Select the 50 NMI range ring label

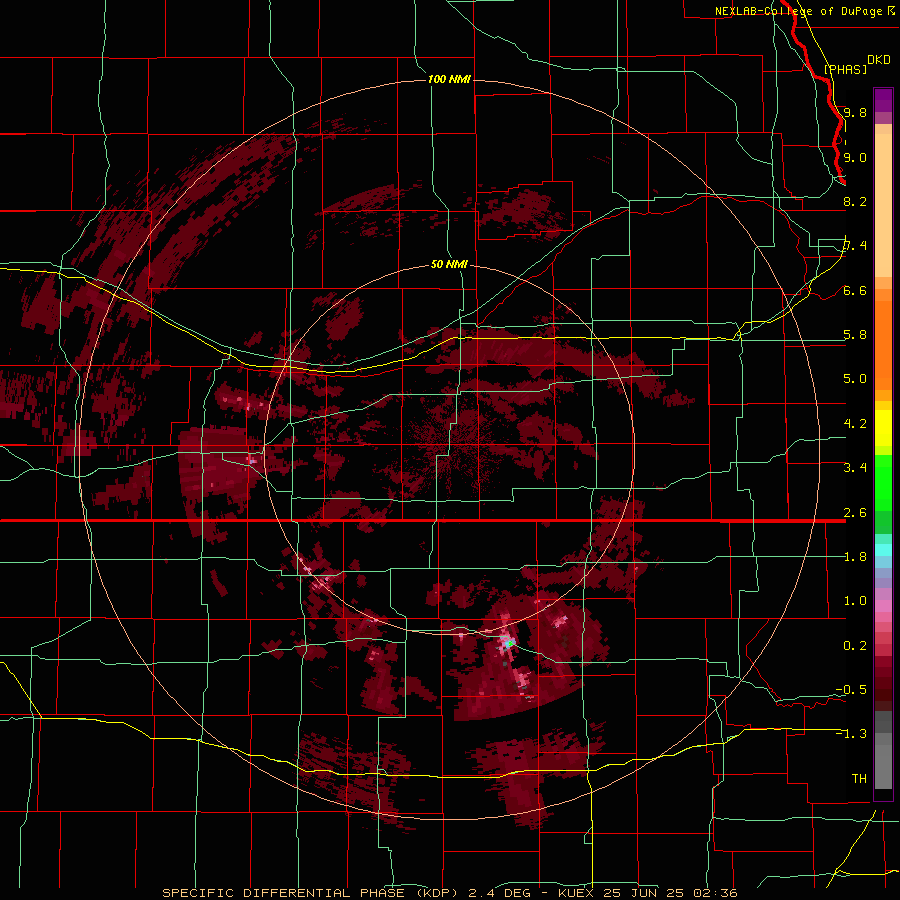pyautogui.click(x=449, y=264)
